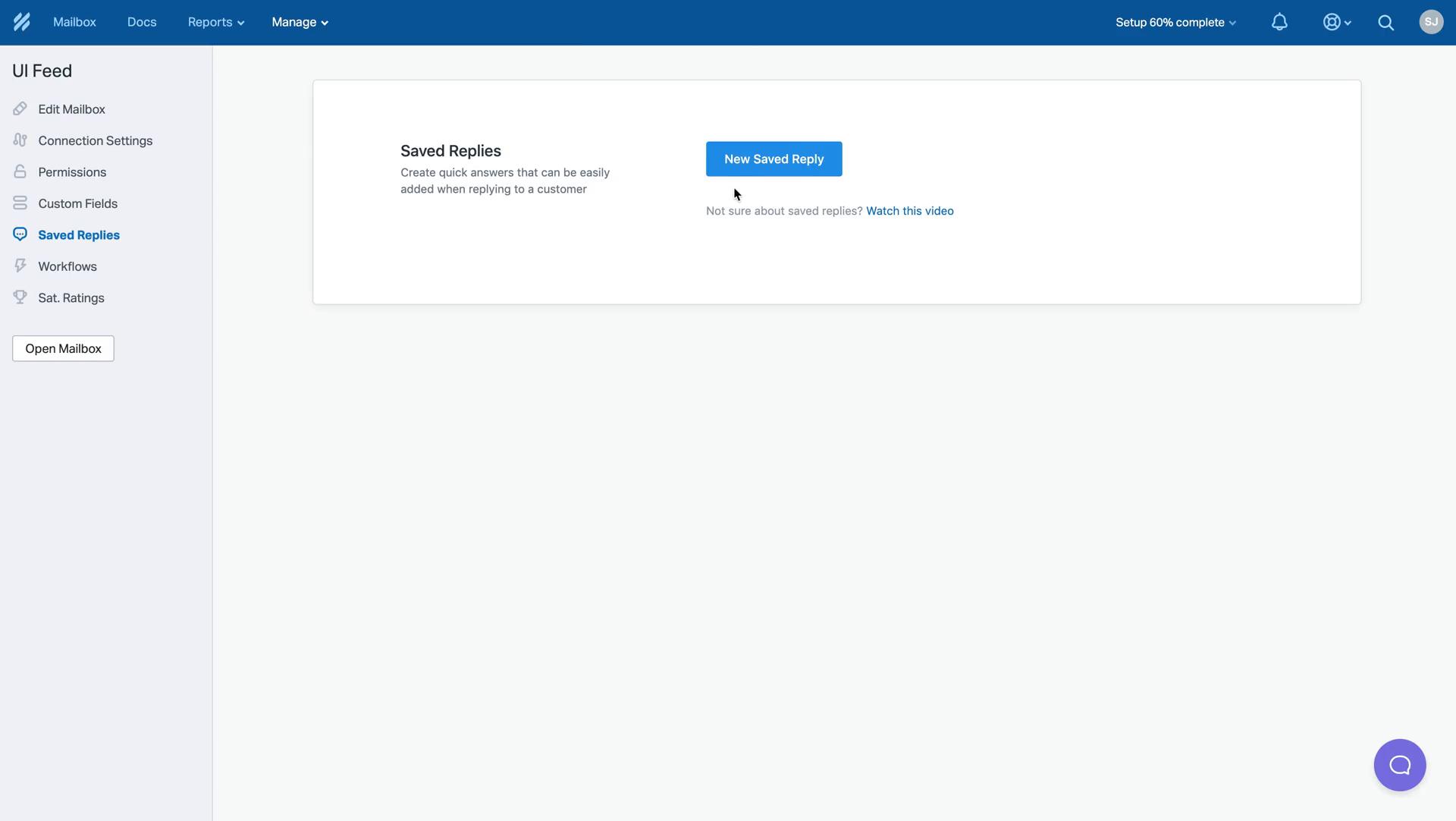
Task: Click the Connection Settings sidebar item
Action: pyautogui.click(x=96, y=141)
